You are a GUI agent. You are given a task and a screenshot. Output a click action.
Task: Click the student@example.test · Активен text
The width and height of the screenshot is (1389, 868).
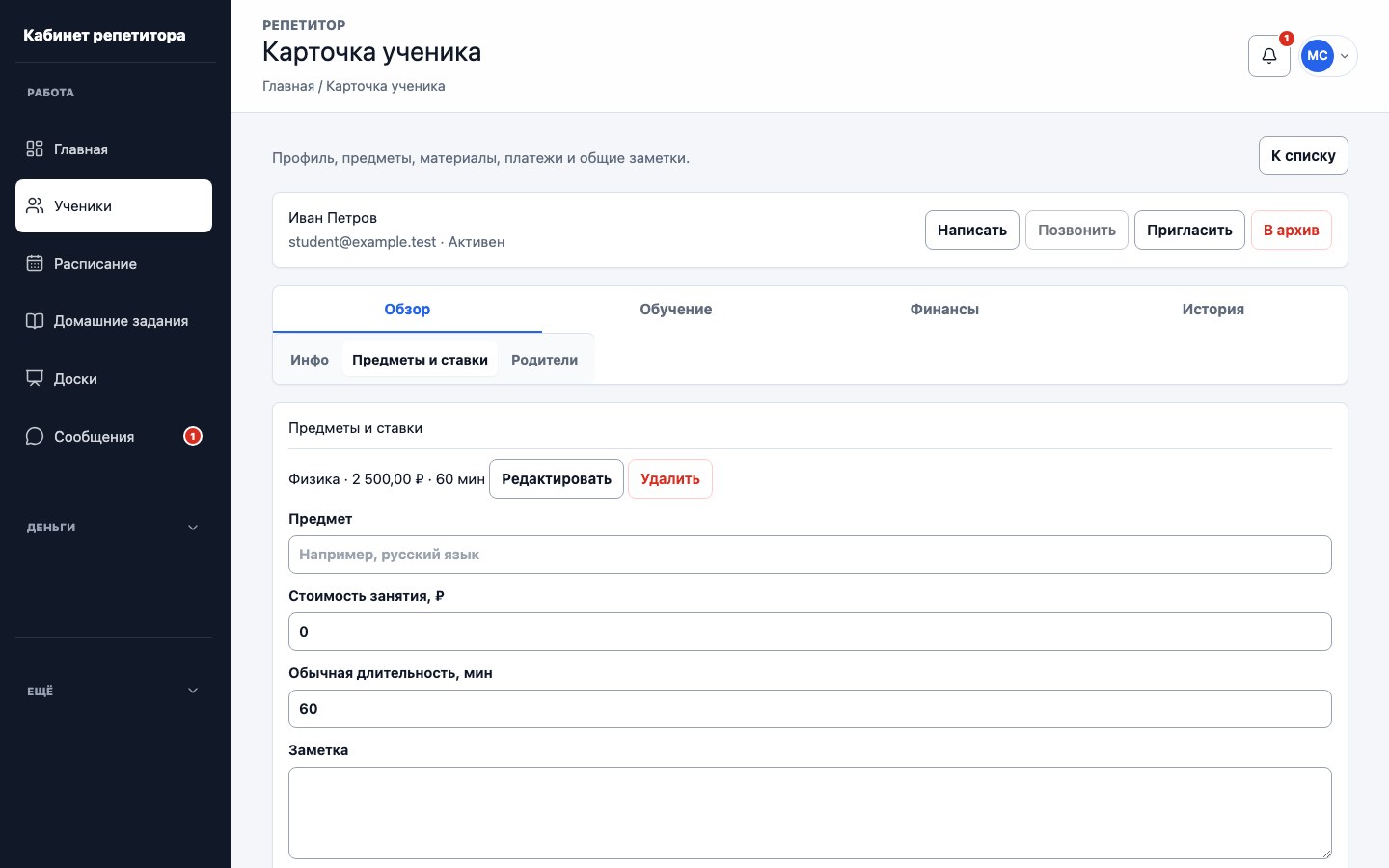coord(396,242)
